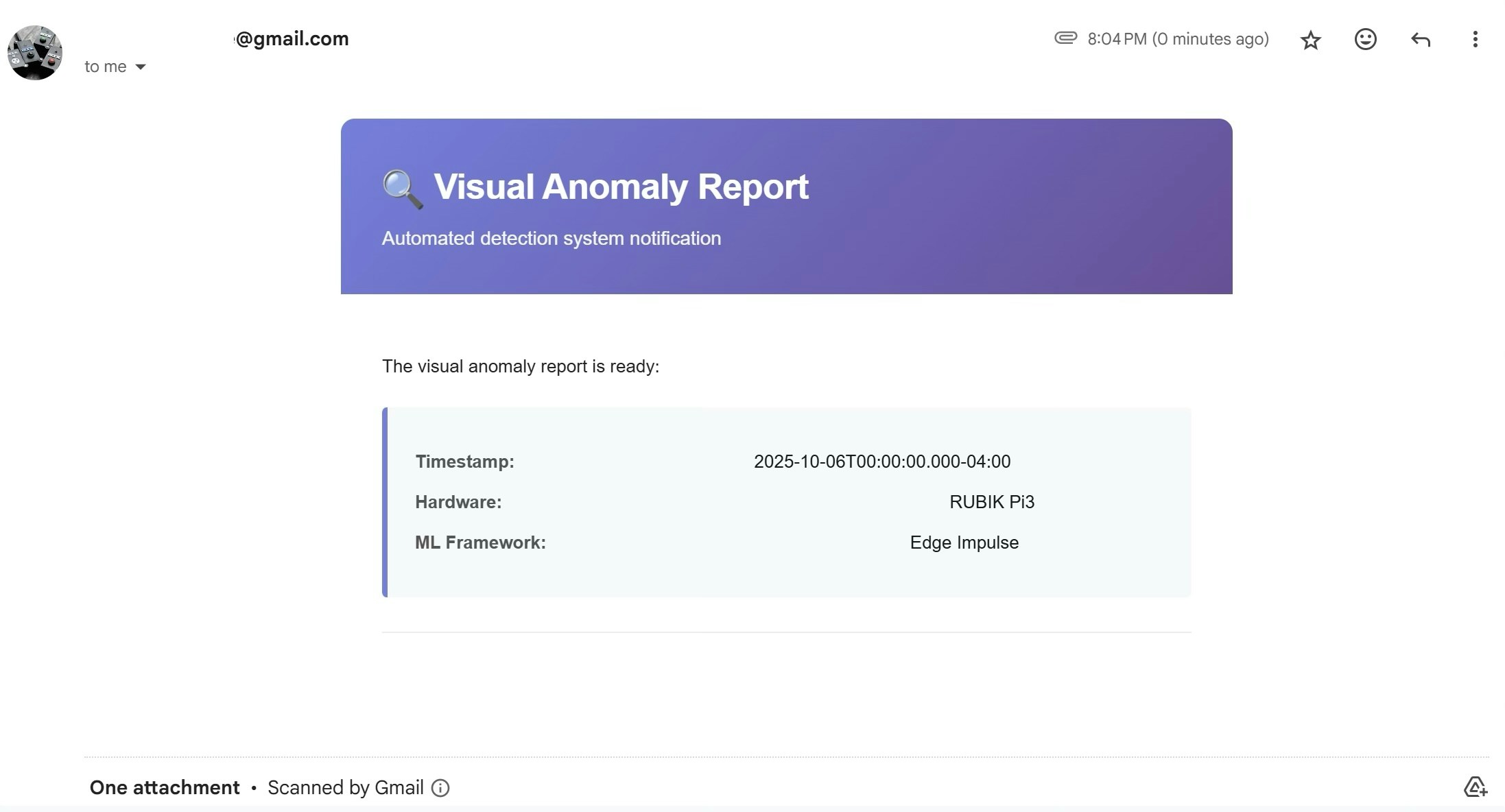Expand the 'to me' recipient details arrow
The height and width of the screenshot is (812, 1505).
tap(141, 67)
